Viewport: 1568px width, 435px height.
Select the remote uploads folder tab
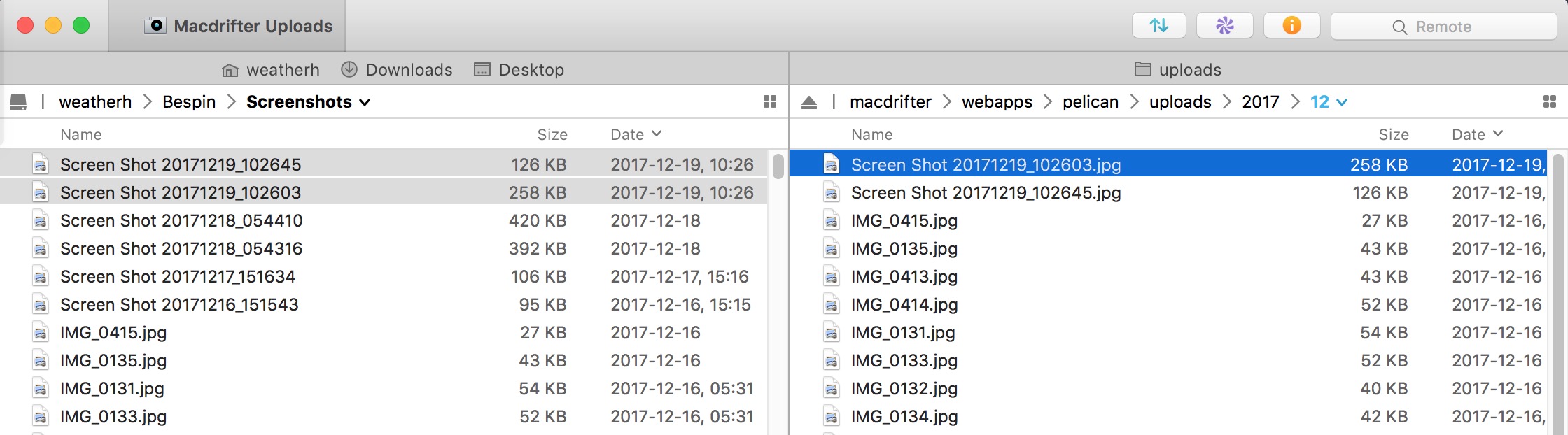1178,70
